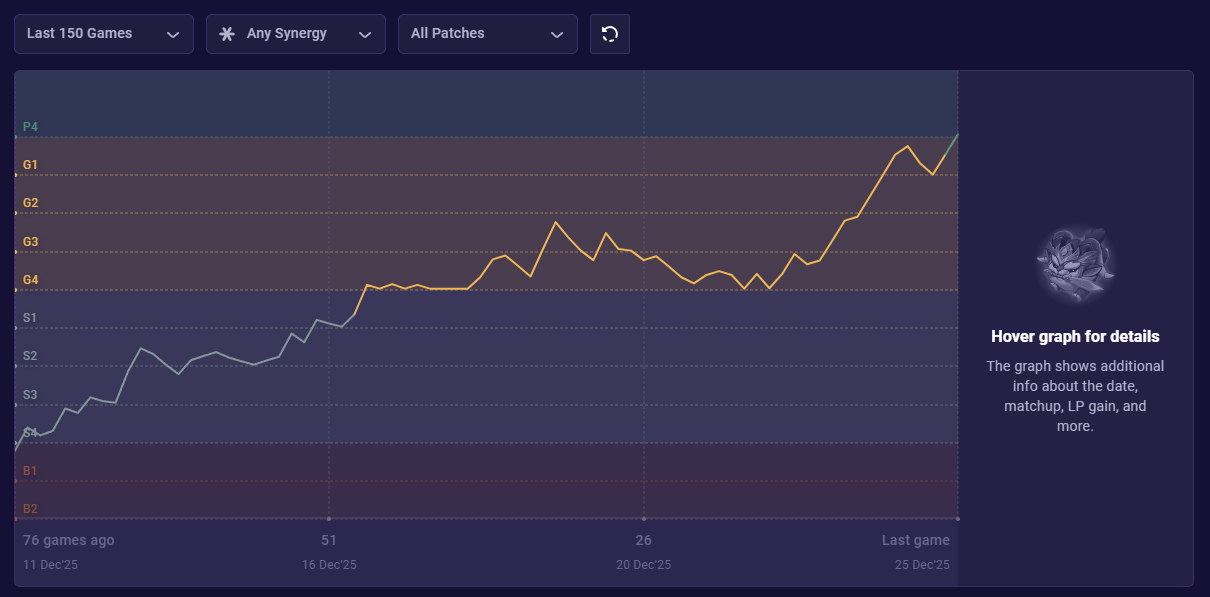Click the B1 rank tier label

tap(30, 471)
